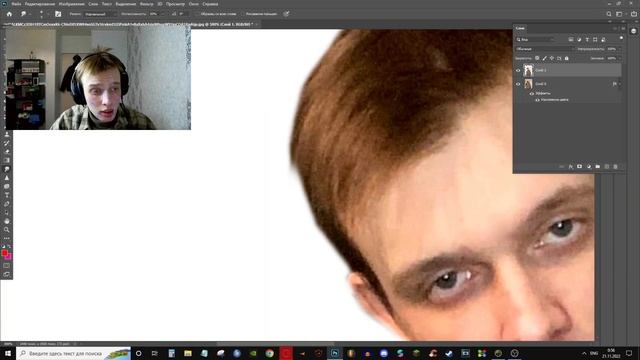
Task: Select the second layer thumbnail
Action: 529,84
